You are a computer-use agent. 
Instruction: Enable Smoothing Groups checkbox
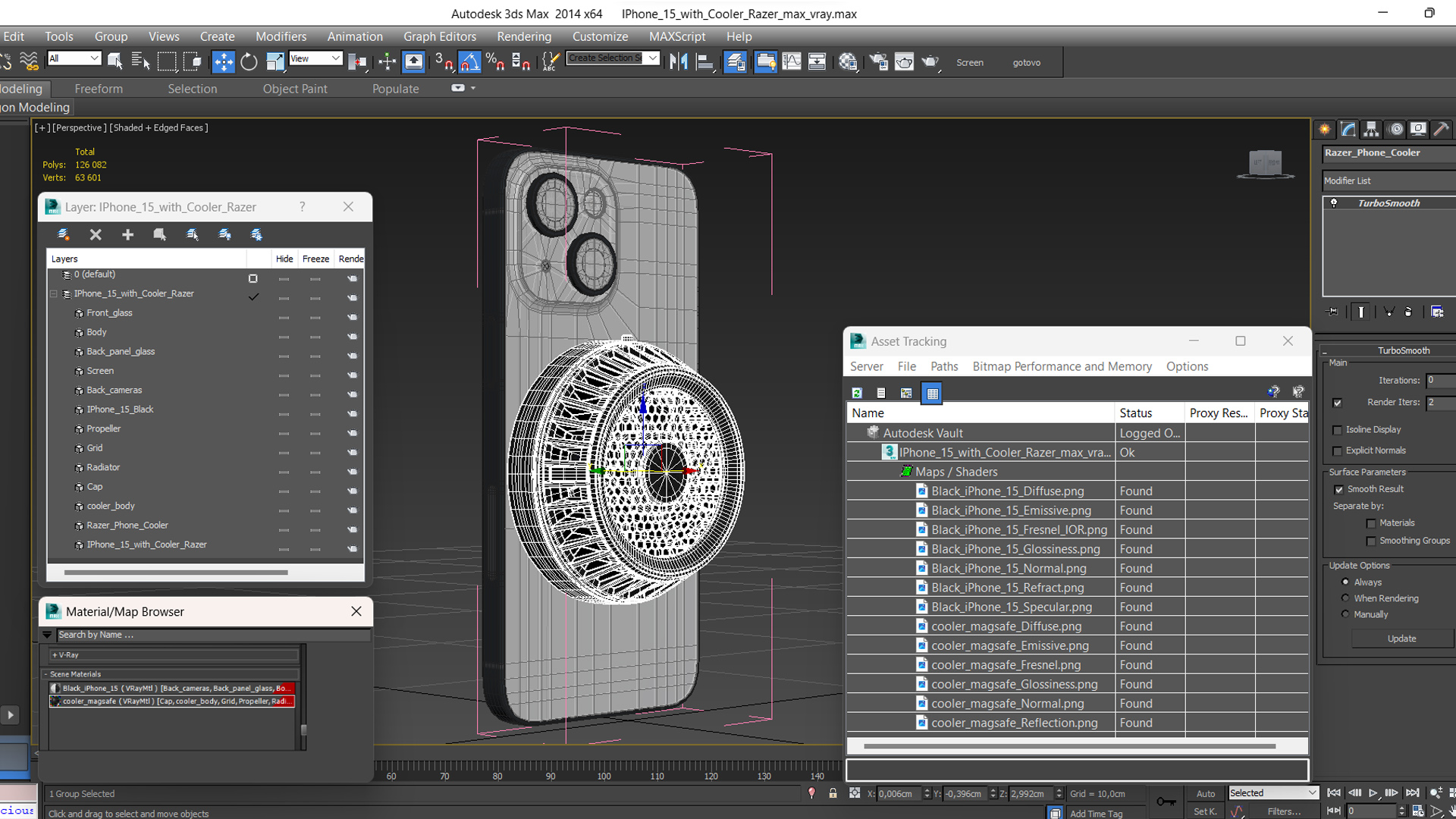[1370, 541]
